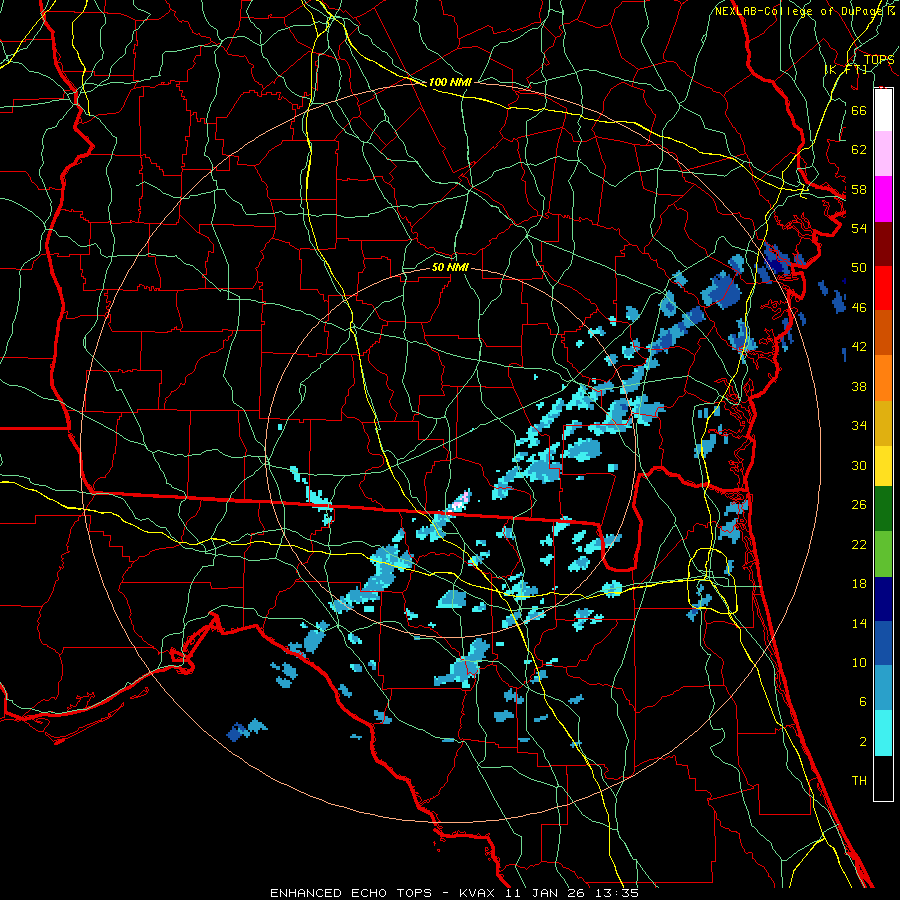Select the light green 26 kft swatch

[883, 554]
